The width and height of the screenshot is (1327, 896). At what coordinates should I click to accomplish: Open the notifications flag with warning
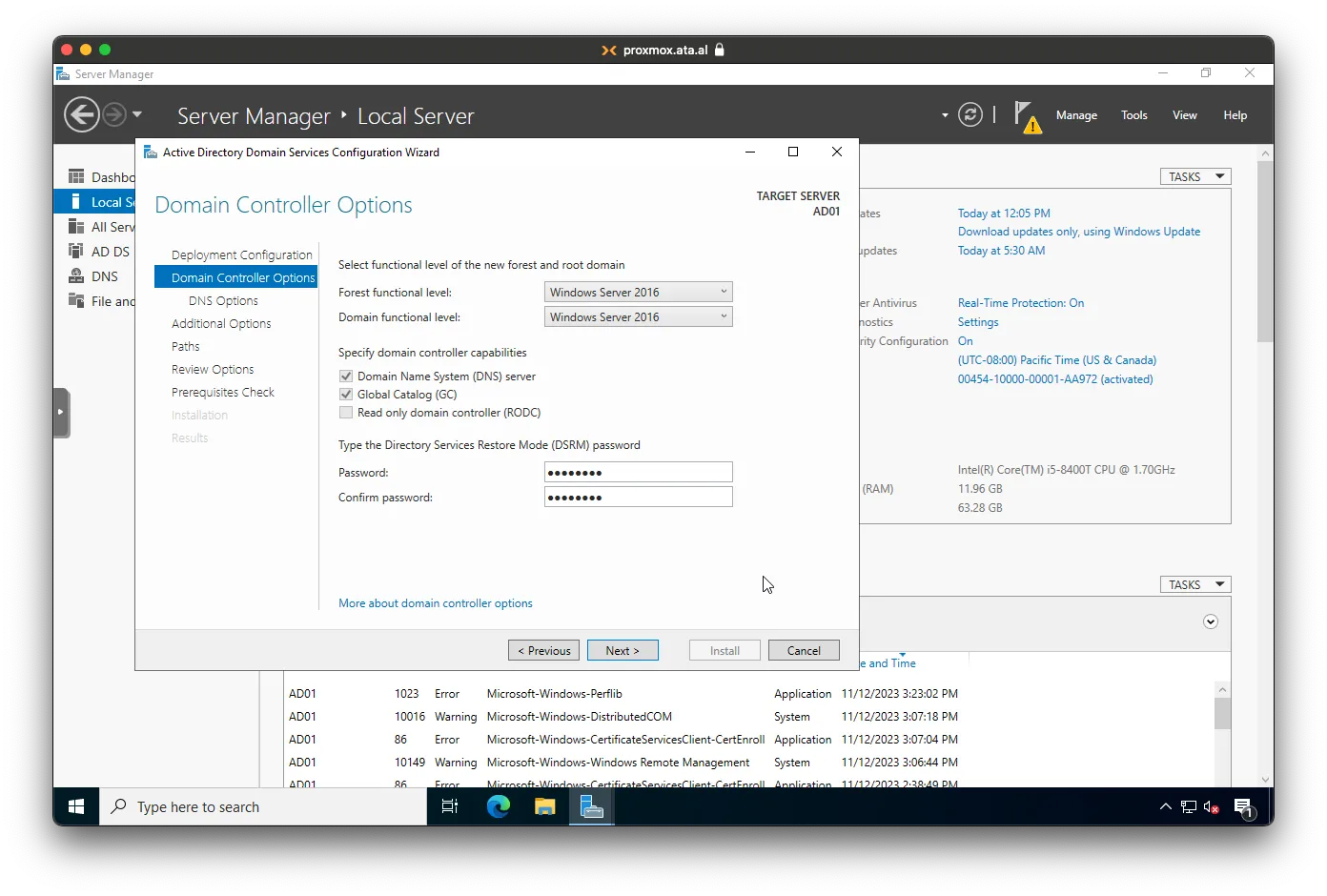[1027, 116]
